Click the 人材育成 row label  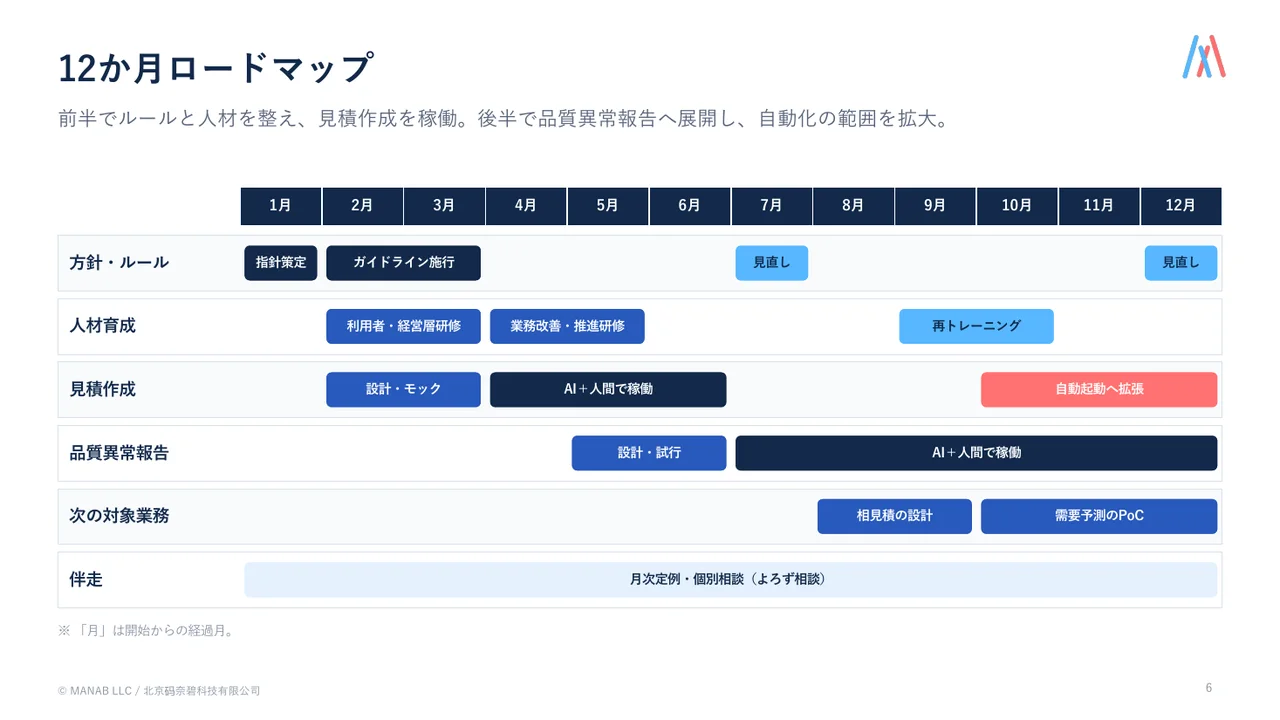102,326
